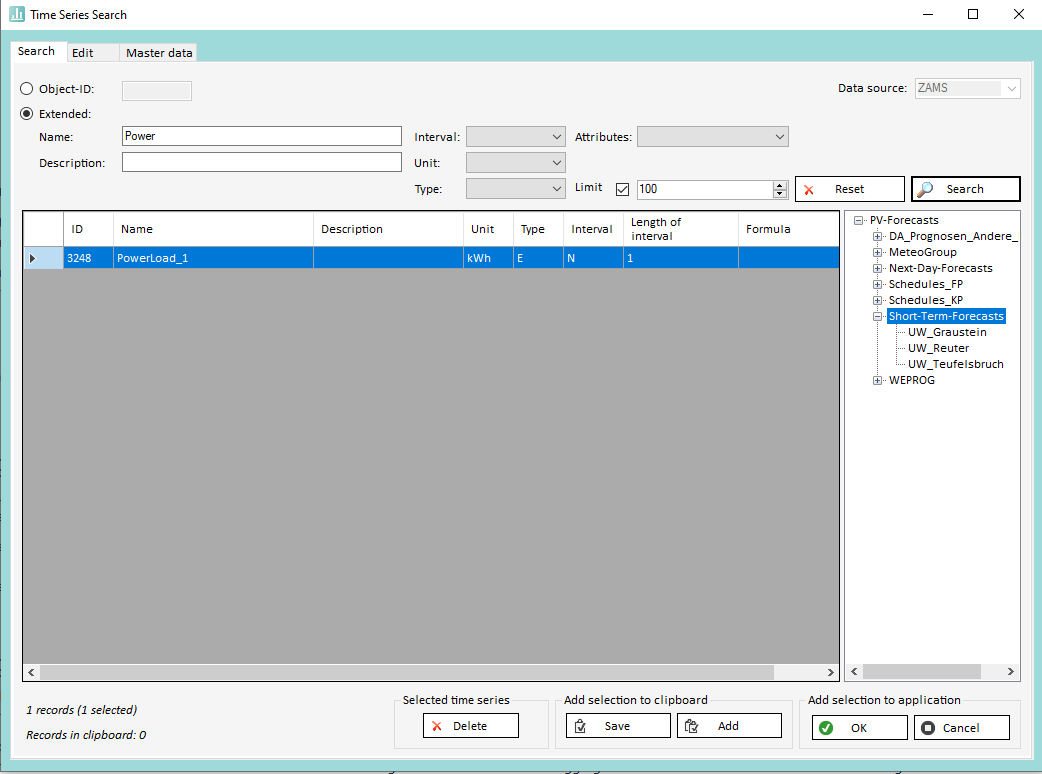Open the Attributes dropdown
1042x774 pixels.
(x=713, y=137)
